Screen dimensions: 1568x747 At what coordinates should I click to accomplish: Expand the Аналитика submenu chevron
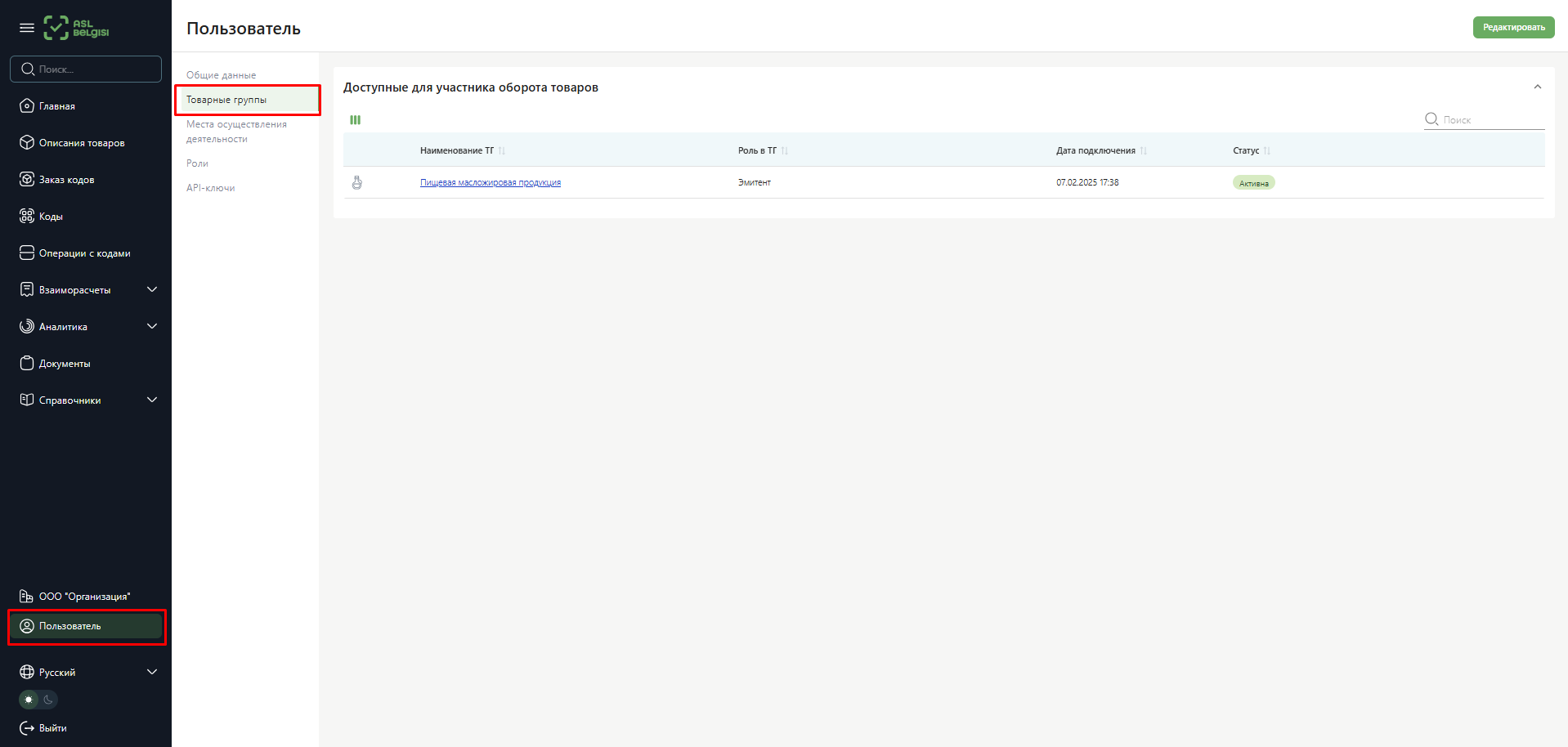pyautogui.click(x=152, y=326)
